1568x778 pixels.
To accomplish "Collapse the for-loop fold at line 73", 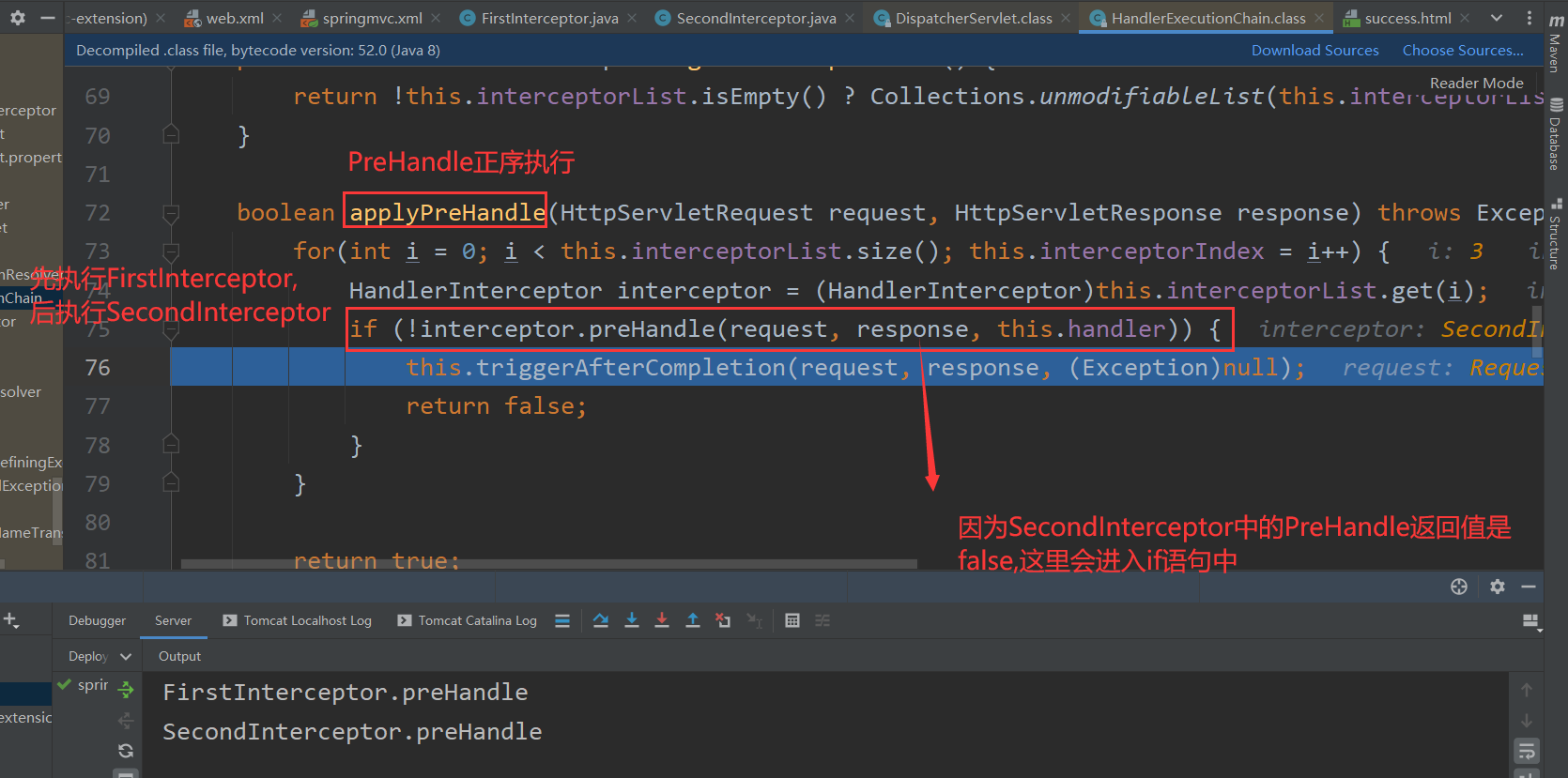I will pos(171,252).
